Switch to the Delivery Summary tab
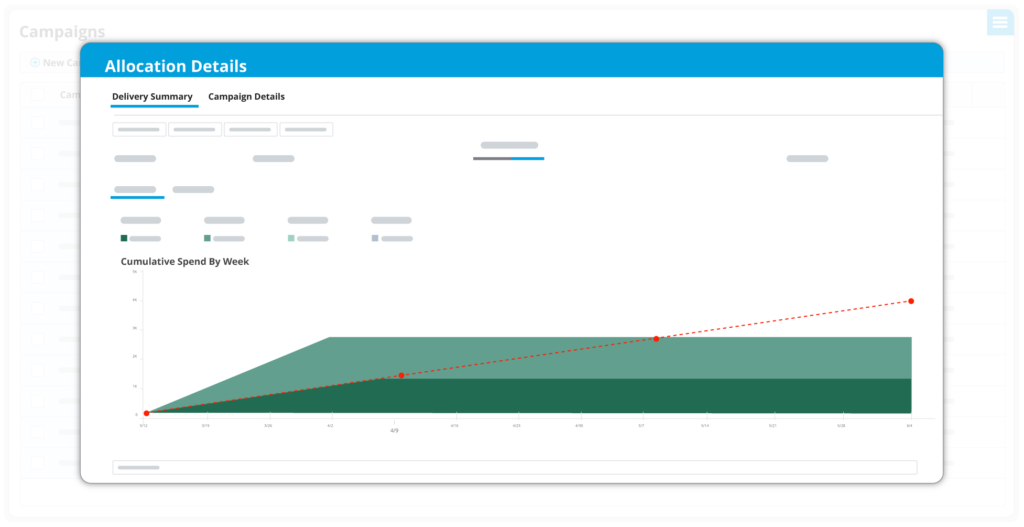Screen dimensions: 1024x527 (x=152, y=97)
